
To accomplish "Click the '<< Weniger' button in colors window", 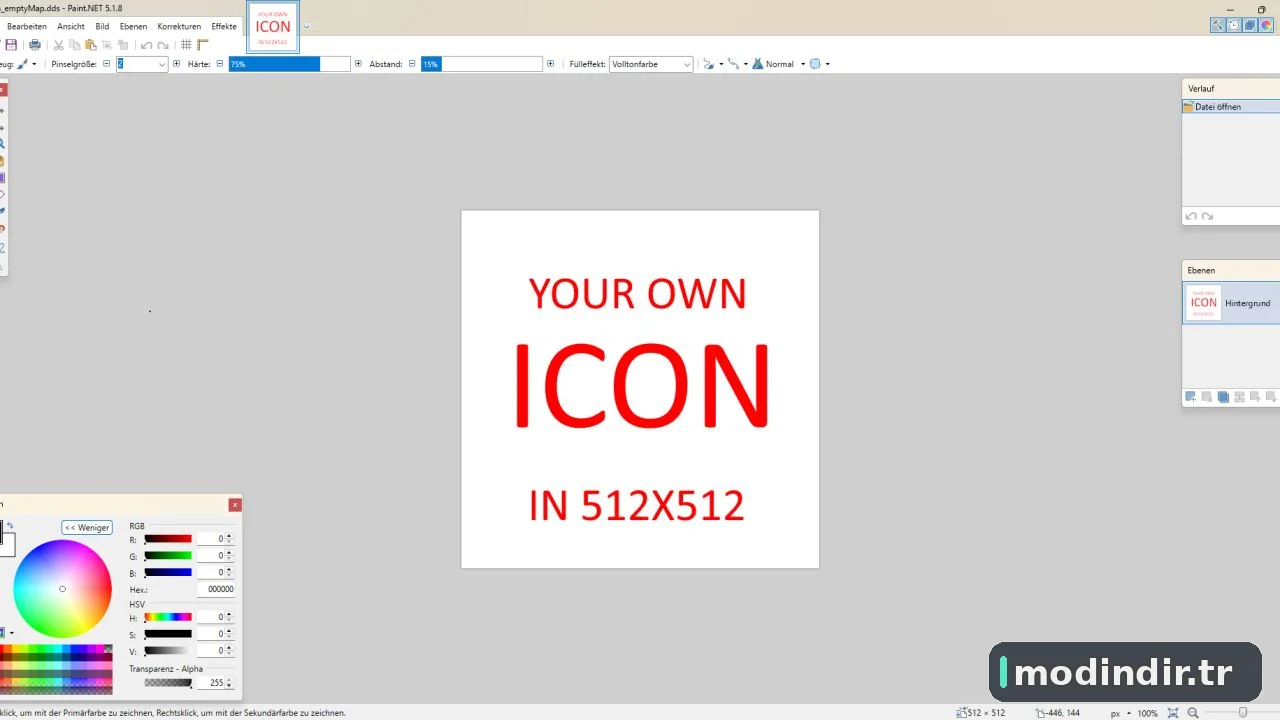I will (x=87, y=527).
